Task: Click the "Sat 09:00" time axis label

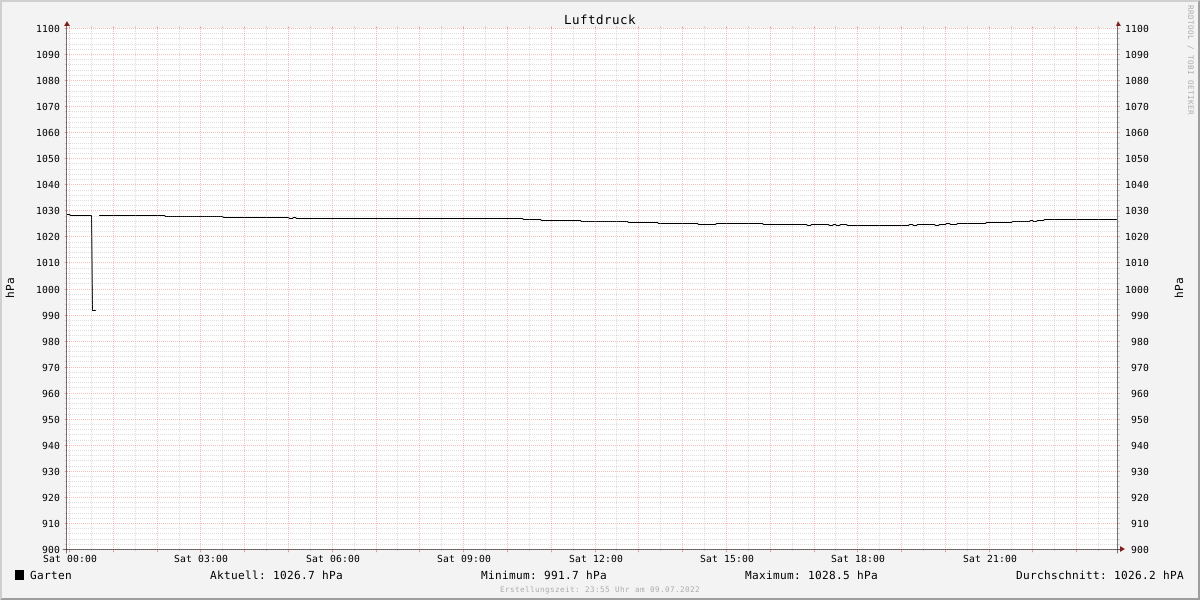Action: [464, 559]
